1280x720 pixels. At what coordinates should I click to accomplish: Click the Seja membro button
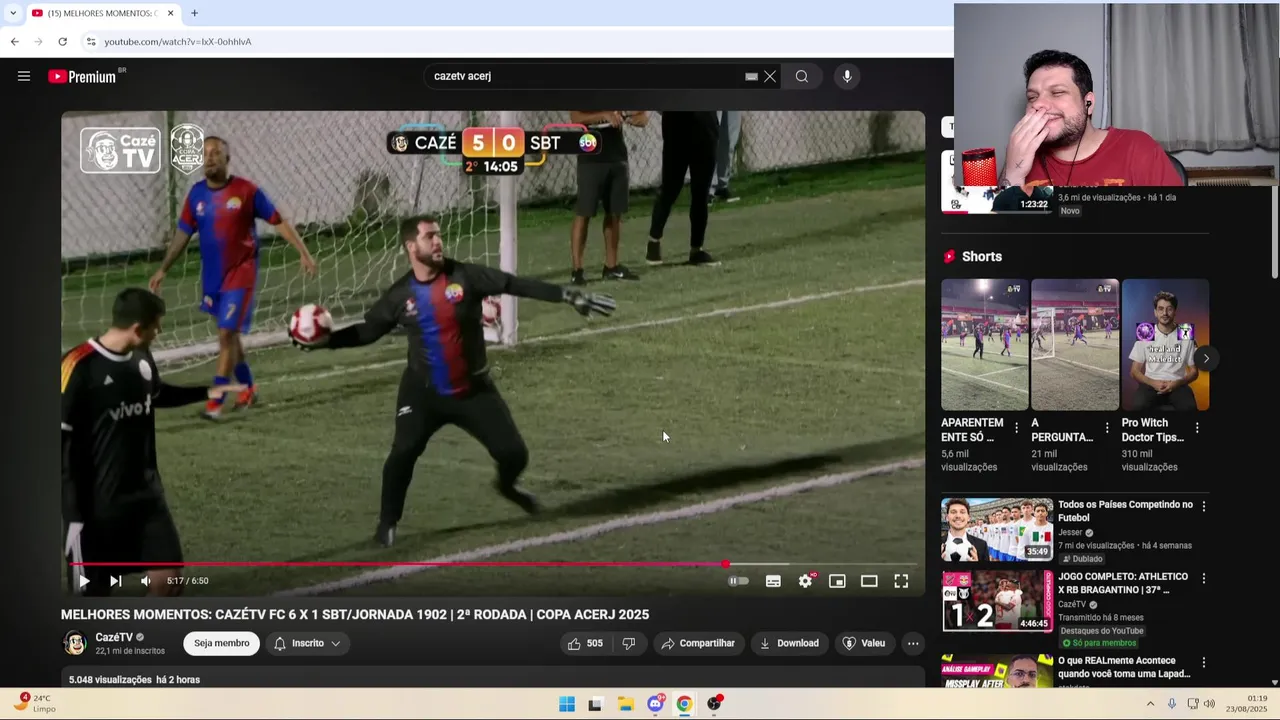click(x=222, y=643)
